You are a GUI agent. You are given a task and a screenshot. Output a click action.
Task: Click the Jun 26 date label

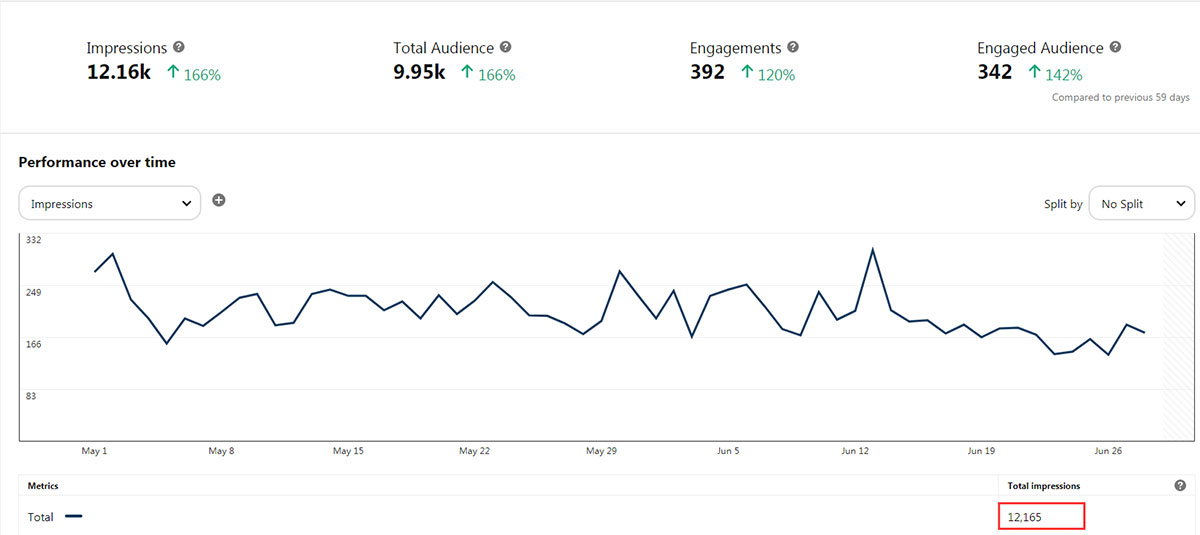(1109, 451)
